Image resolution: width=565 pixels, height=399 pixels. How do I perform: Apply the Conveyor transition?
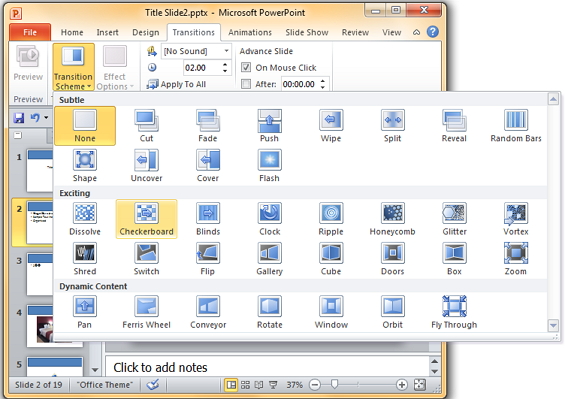[x=208, y=312]
